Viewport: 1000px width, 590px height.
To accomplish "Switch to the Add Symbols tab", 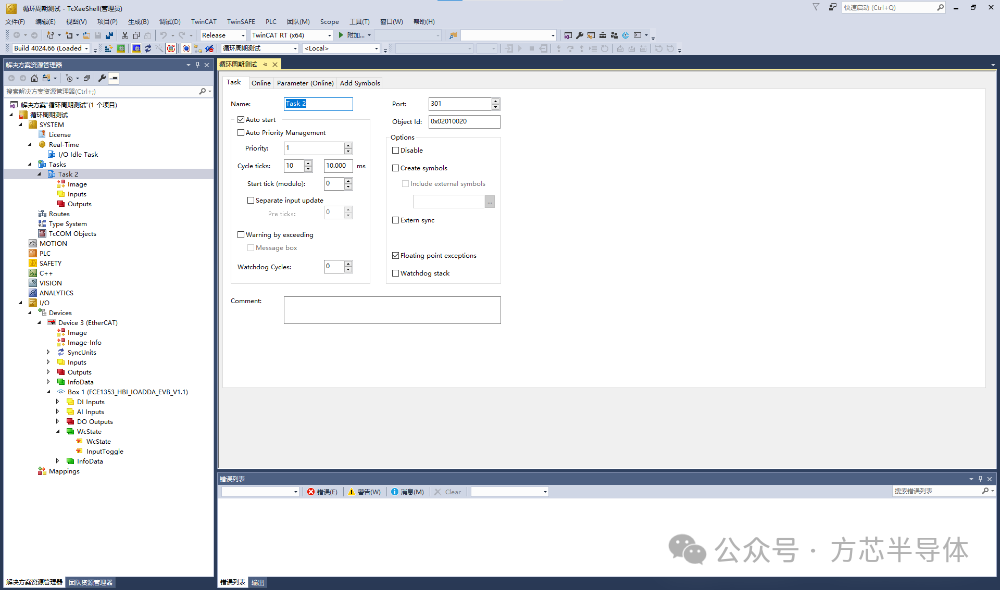I will coord(360,83).
